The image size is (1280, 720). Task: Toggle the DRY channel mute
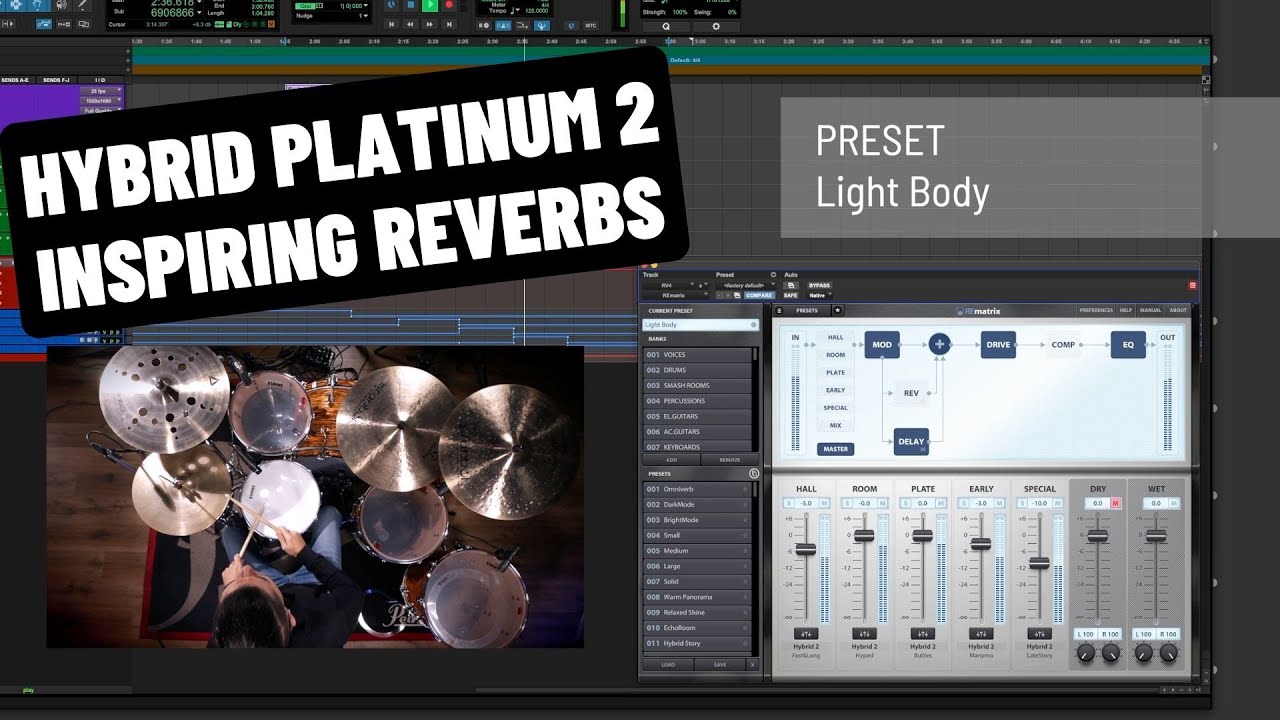point(1115,503)
